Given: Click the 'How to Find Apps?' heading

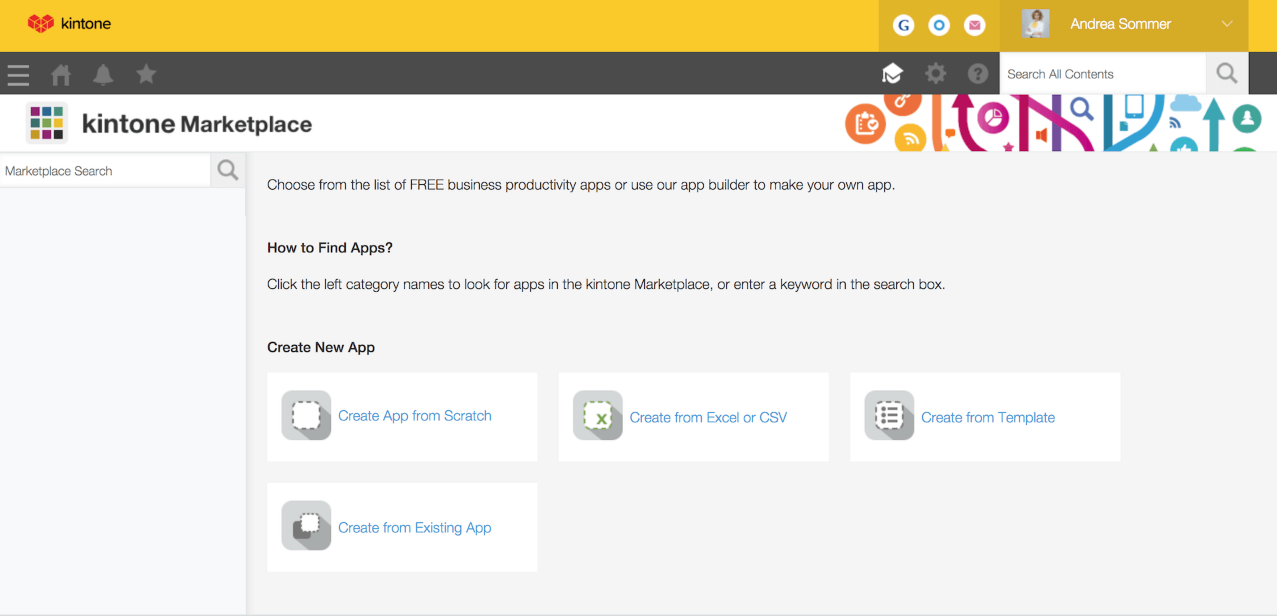Looking at the screenshot, I should click(330, 248).
